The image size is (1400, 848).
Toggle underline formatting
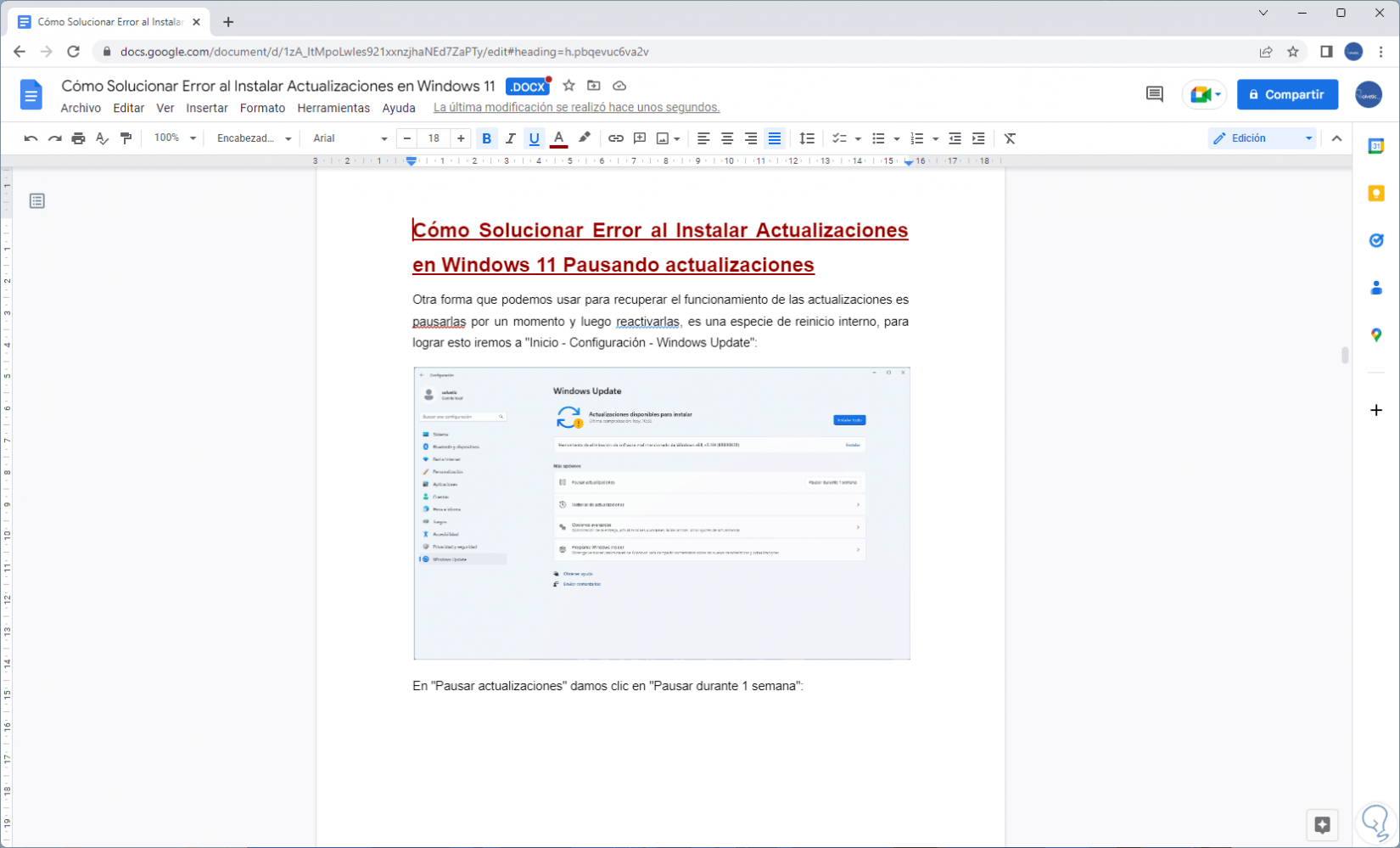click(x=534, y=138)
